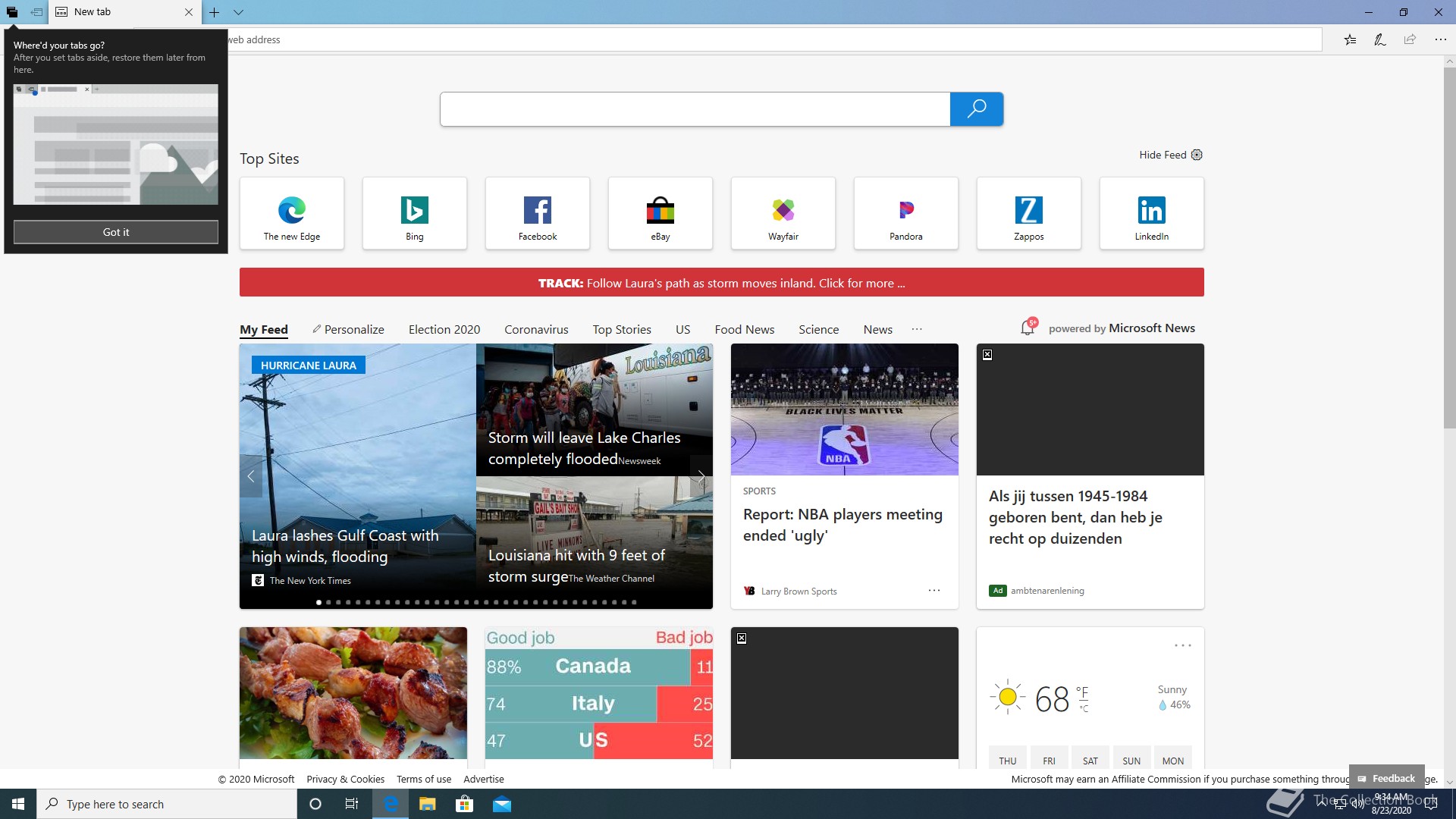Open File Explorer from taskbar
The image size is (1456, 819).
[428, 804]
